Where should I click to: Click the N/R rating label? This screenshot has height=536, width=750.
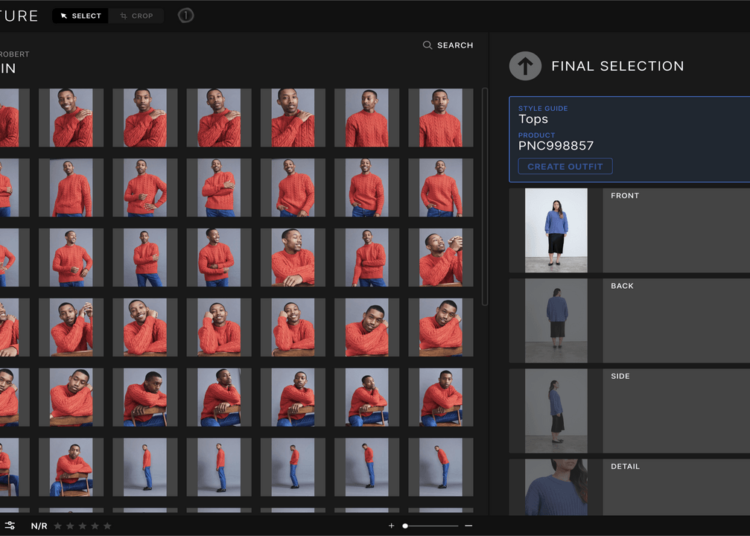[39, 526]
